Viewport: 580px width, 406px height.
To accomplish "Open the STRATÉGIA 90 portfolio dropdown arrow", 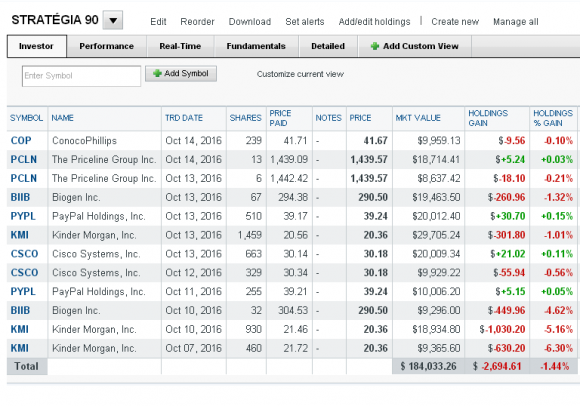I will (x=113, y=20).
